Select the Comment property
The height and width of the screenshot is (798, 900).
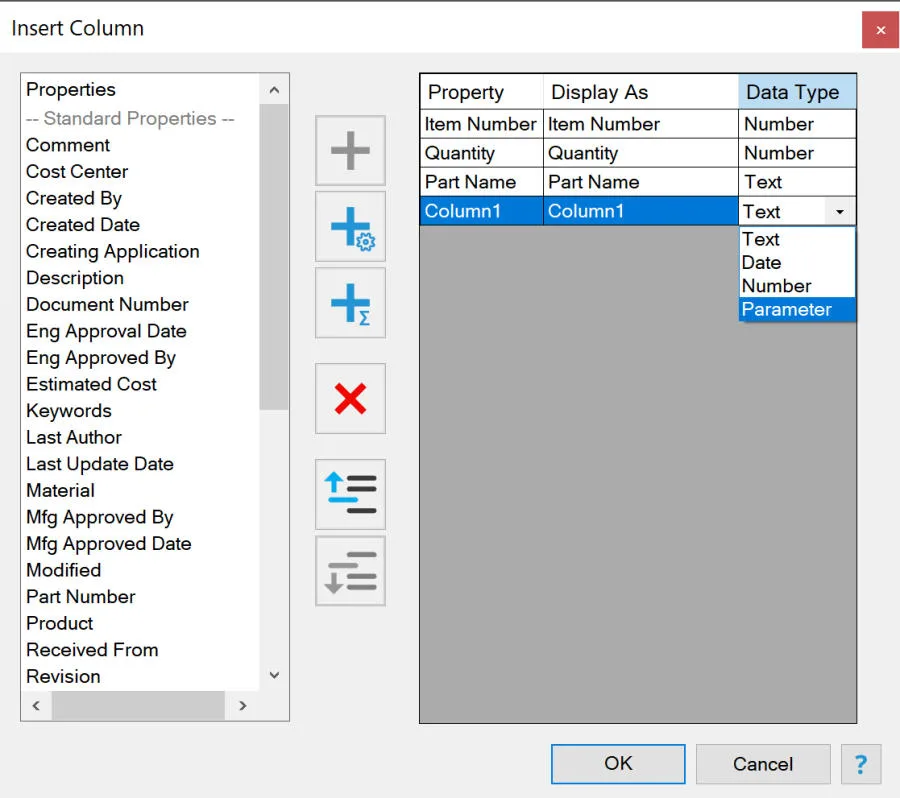coord(68,145)
